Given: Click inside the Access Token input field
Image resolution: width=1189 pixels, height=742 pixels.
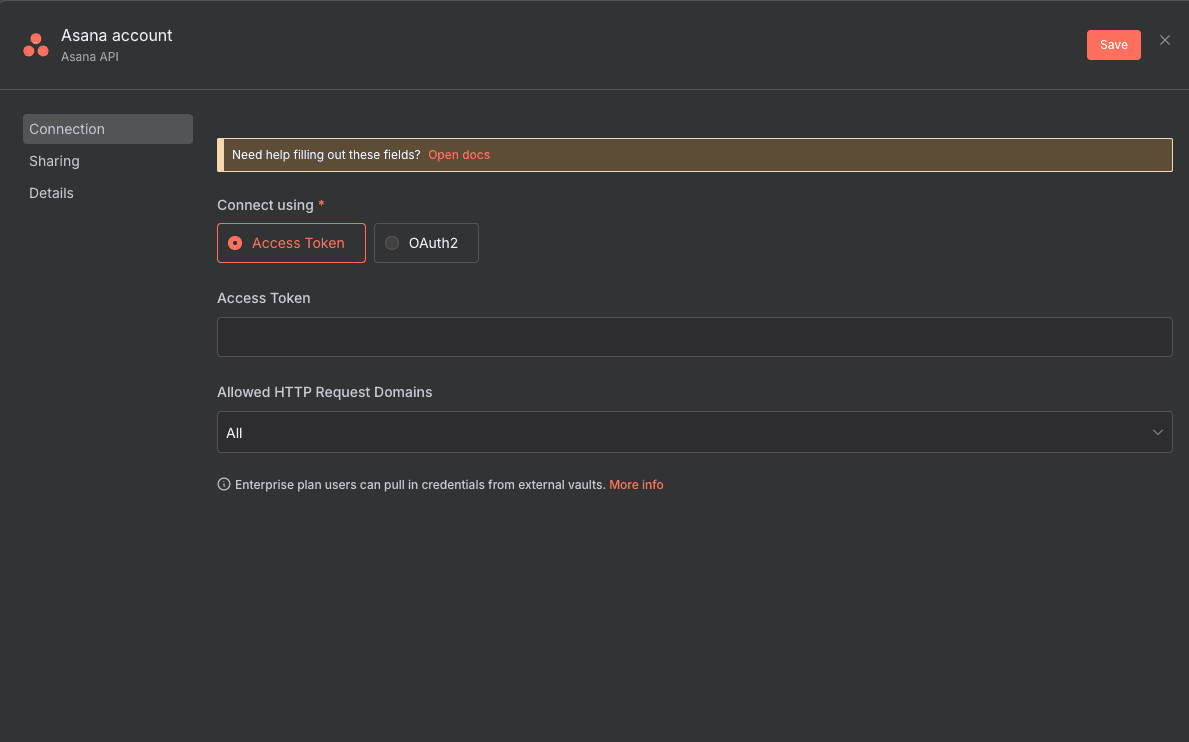Looking at the screenshot, I should (695, 337).
